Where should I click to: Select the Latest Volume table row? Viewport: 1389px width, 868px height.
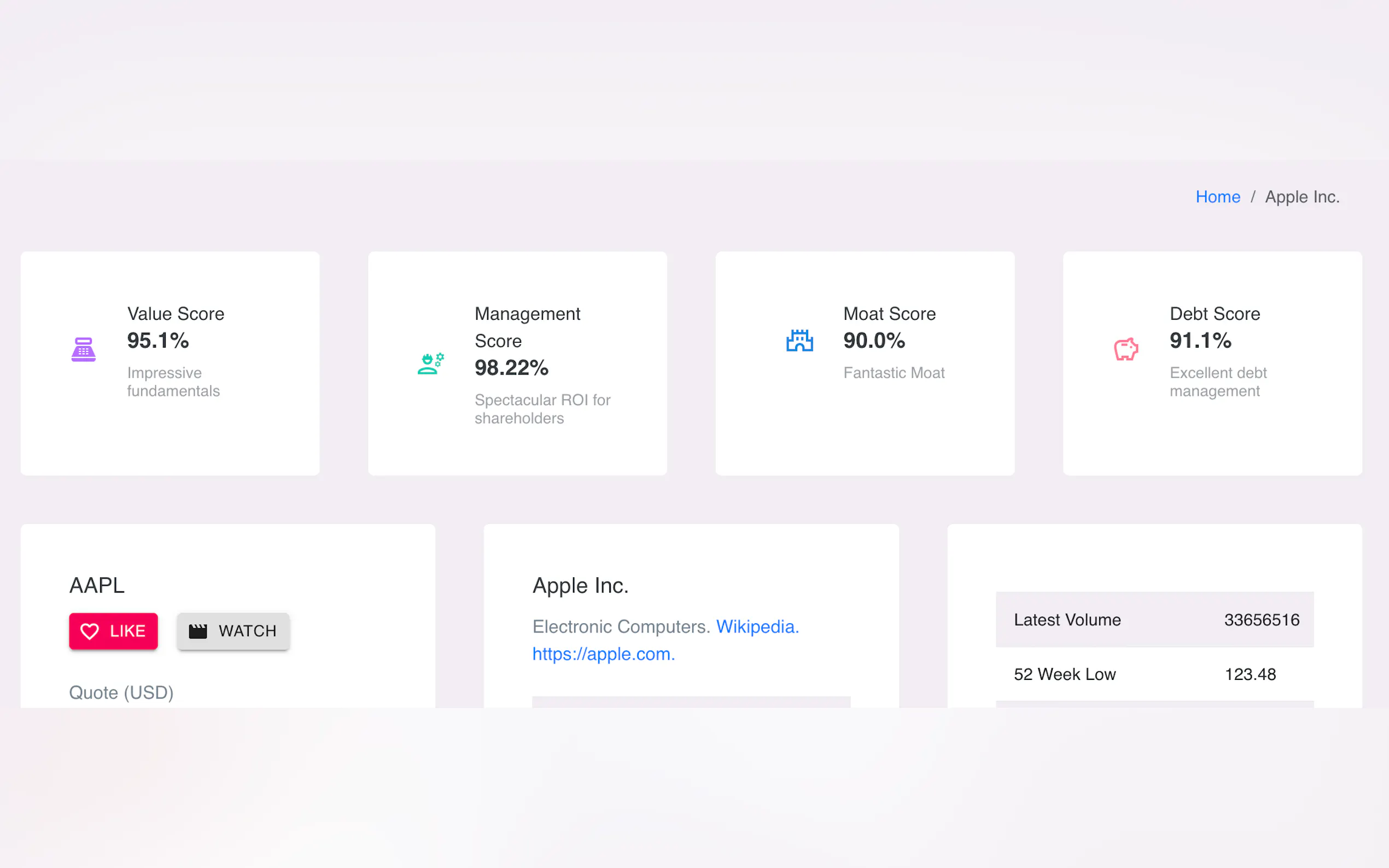[1154, 619]
